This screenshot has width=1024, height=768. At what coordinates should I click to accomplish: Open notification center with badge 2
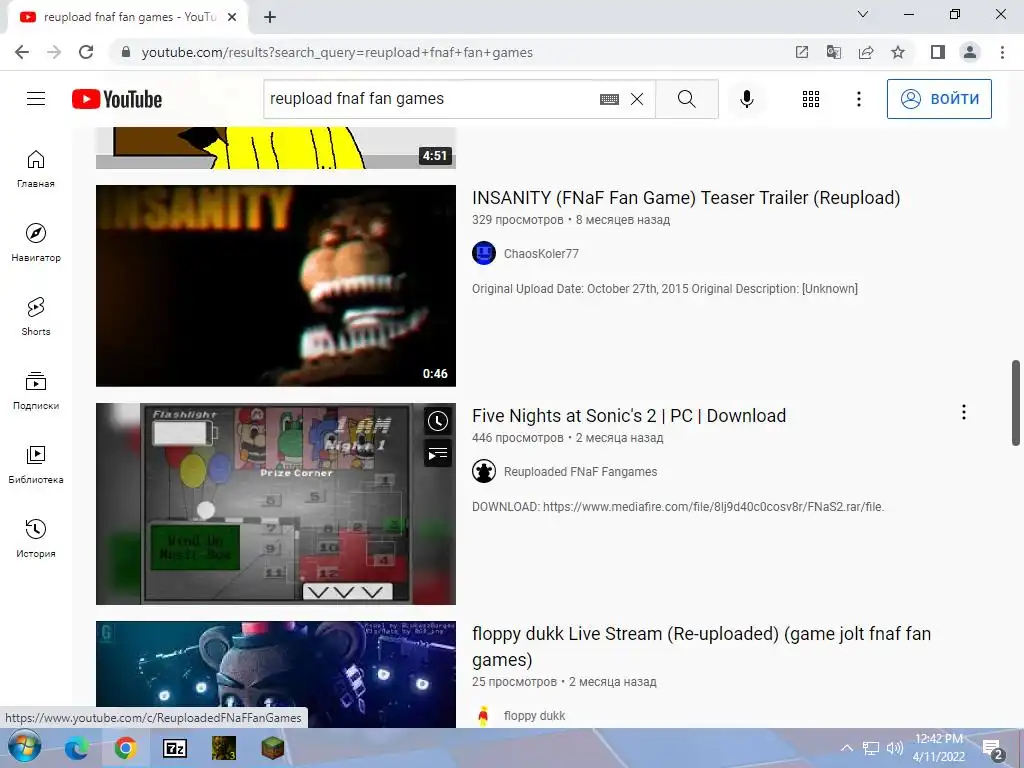(992, 750)
